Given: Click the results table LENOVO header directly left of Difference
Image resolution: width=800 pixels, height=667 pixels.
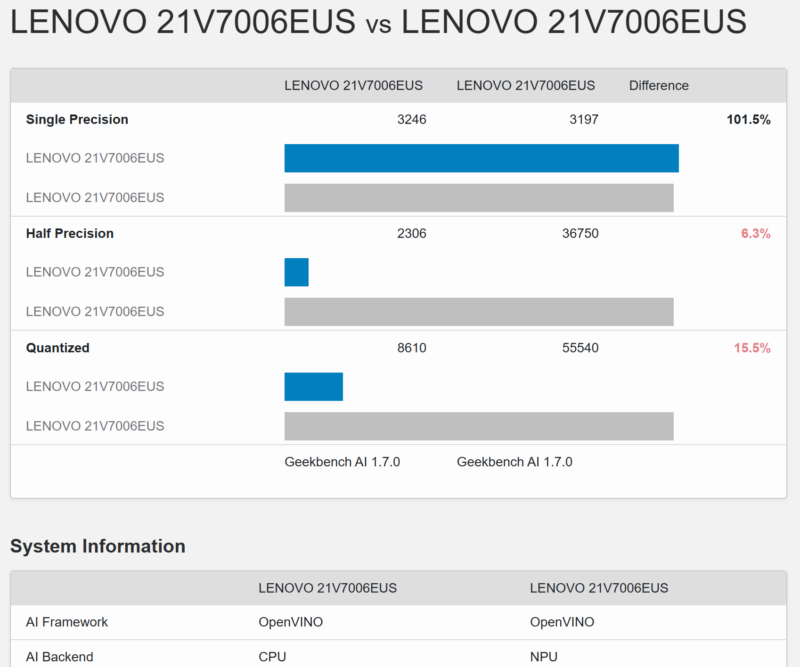Looking at the screenshot, I should tap(526, 85).
